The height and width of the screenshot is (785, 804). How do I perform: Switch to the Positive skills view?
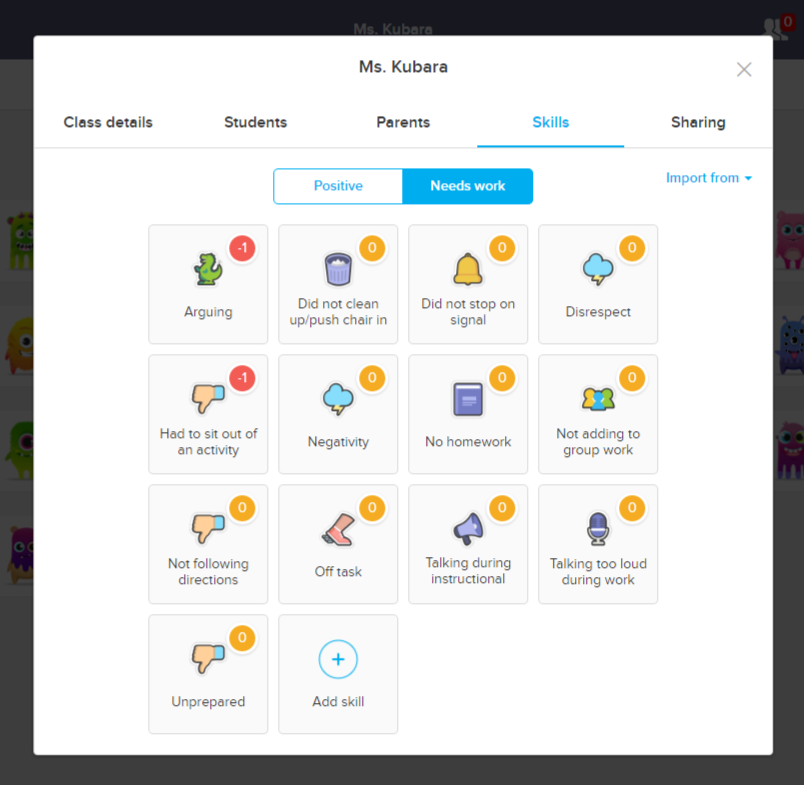[338, 186]
